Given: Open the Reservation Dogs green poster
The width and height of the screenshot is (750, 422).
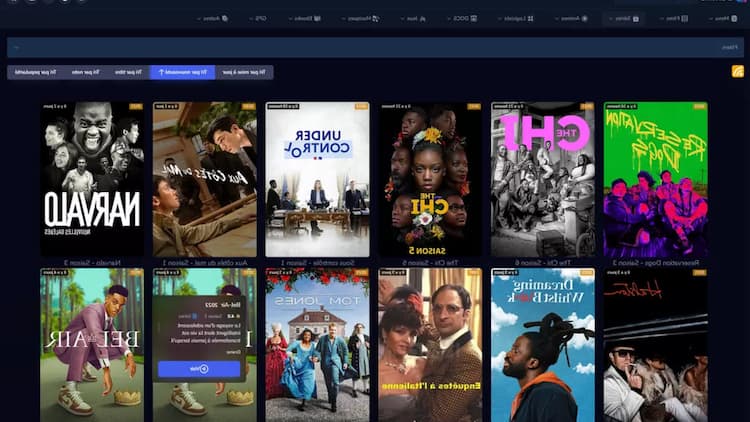Looking at the screenshot, I should [656, 179].
